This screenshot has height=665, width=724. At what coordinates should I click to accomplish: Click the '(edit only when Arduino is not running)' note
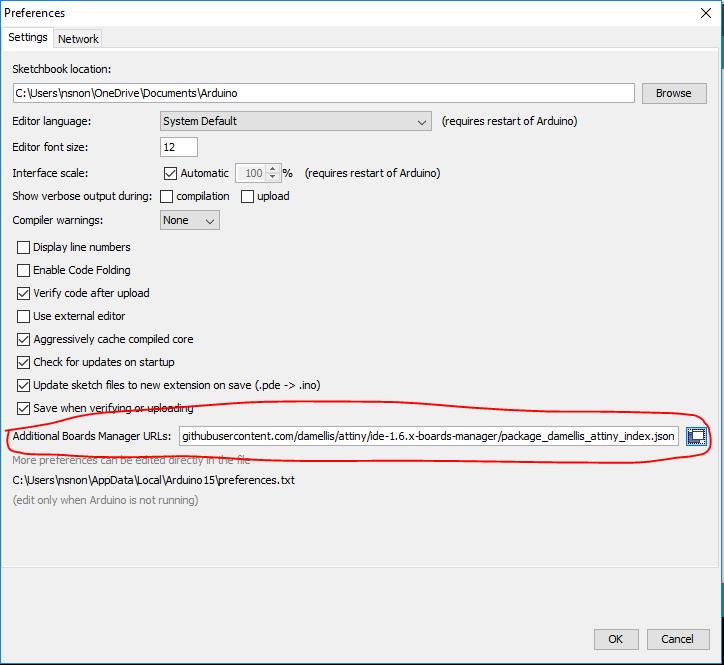[105, 500]
